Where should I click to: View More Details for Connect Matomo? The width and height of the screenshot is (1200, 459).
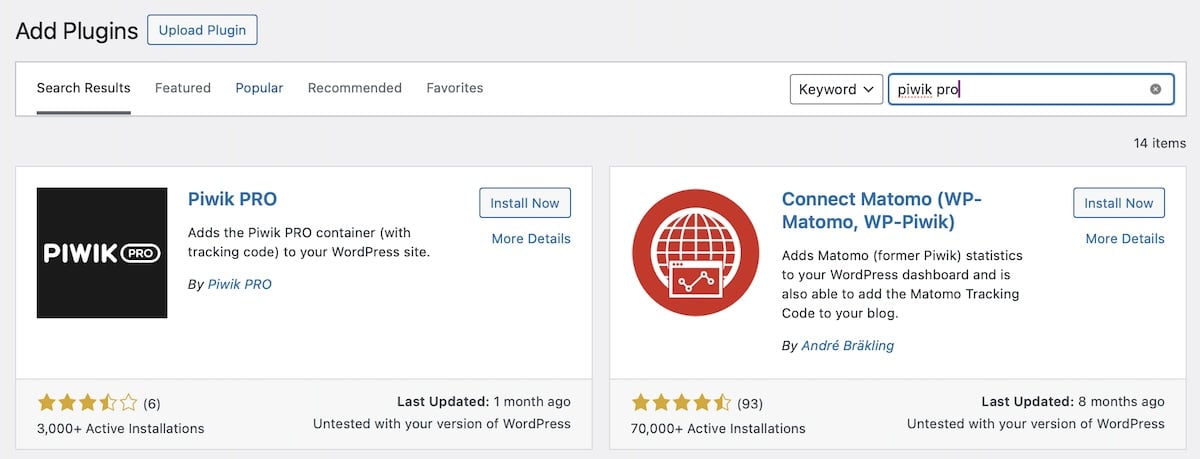pos(1125,238)
